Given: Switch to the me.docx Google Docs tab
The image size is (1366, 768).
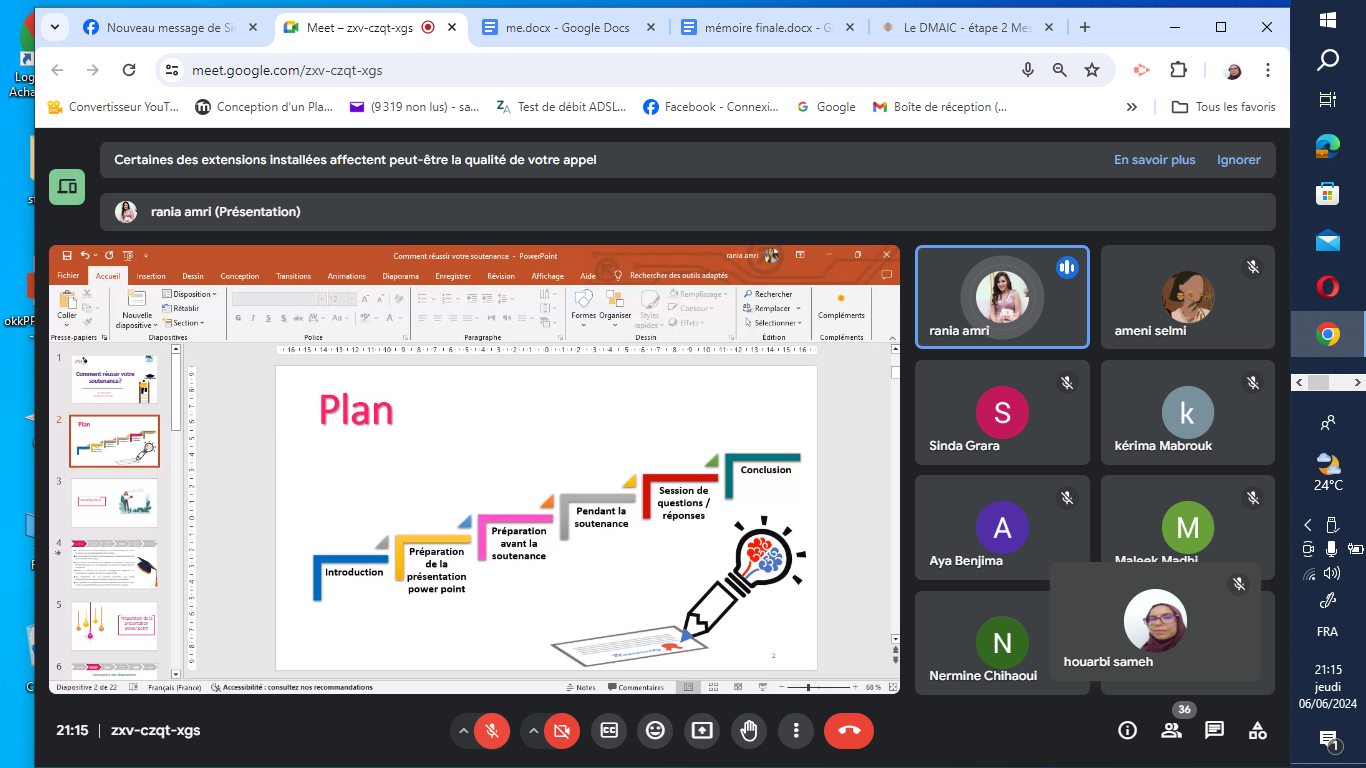Looking at the screenshot, I should click(x=567, y=28).
